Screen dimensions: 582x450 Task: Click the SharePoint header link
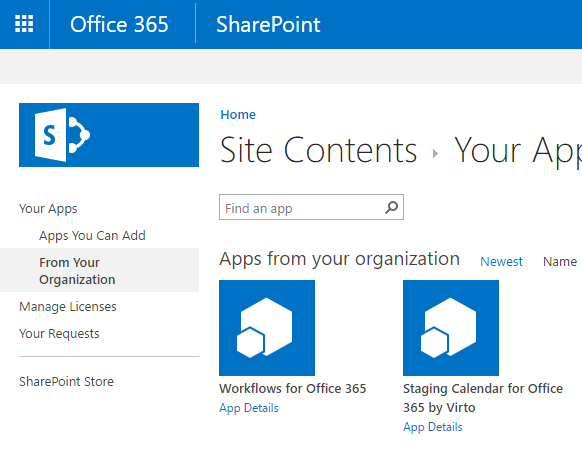coord(268,25)
